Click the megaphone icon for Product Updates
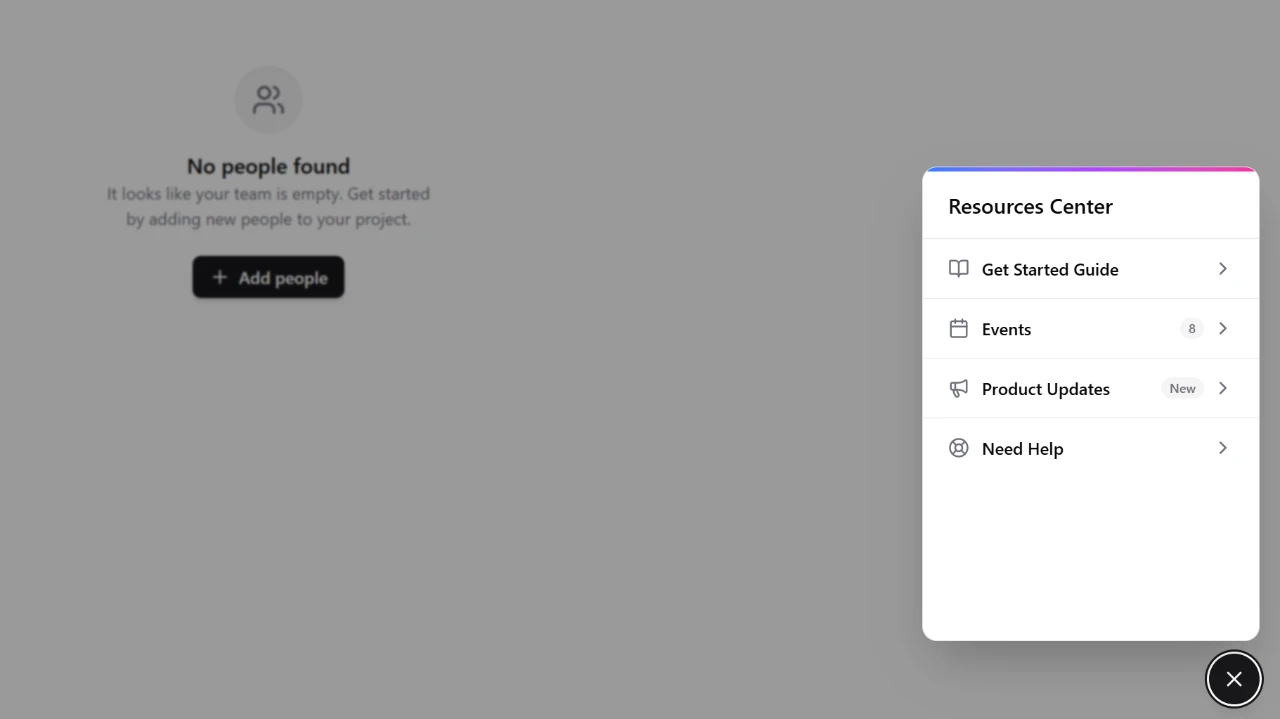The height and width of the screenshot is (719, 1280). 958,389
